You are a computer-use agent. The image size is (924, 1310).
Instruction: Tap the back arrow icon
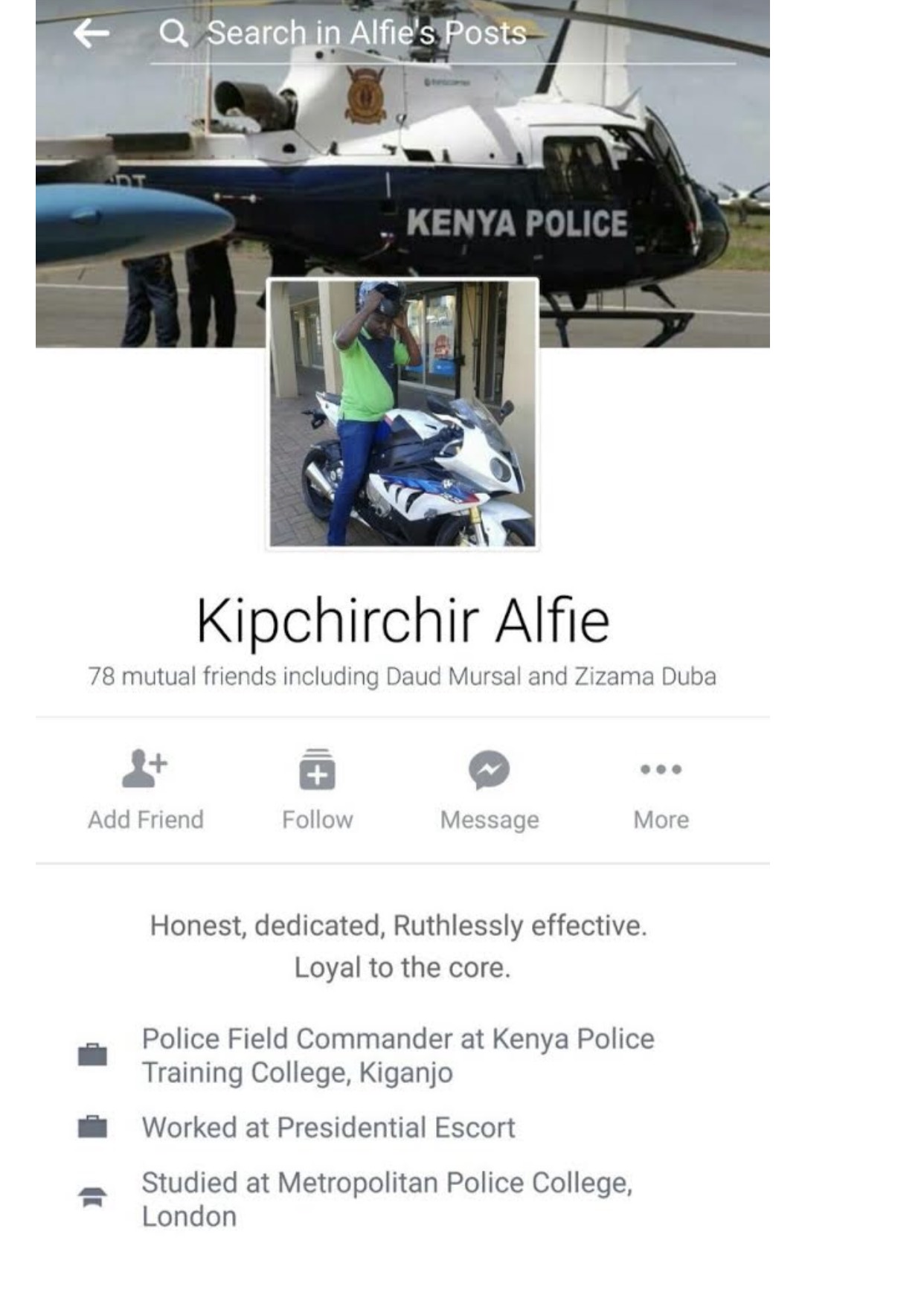(x=92, y=33)
